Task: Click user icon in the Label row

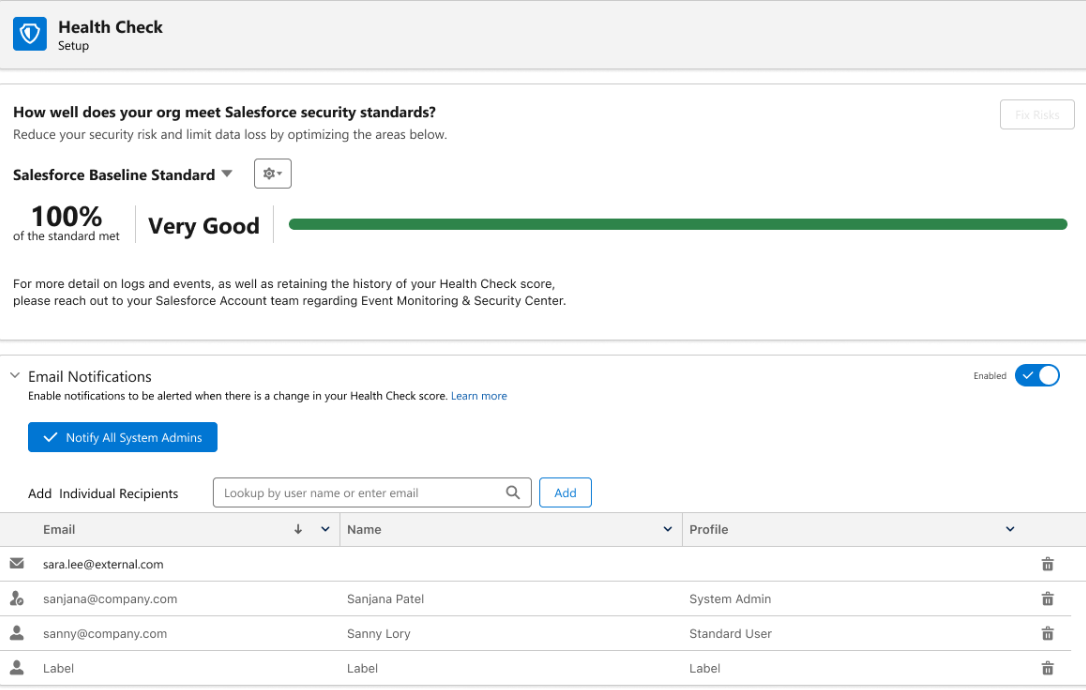Action: point(17,667)
